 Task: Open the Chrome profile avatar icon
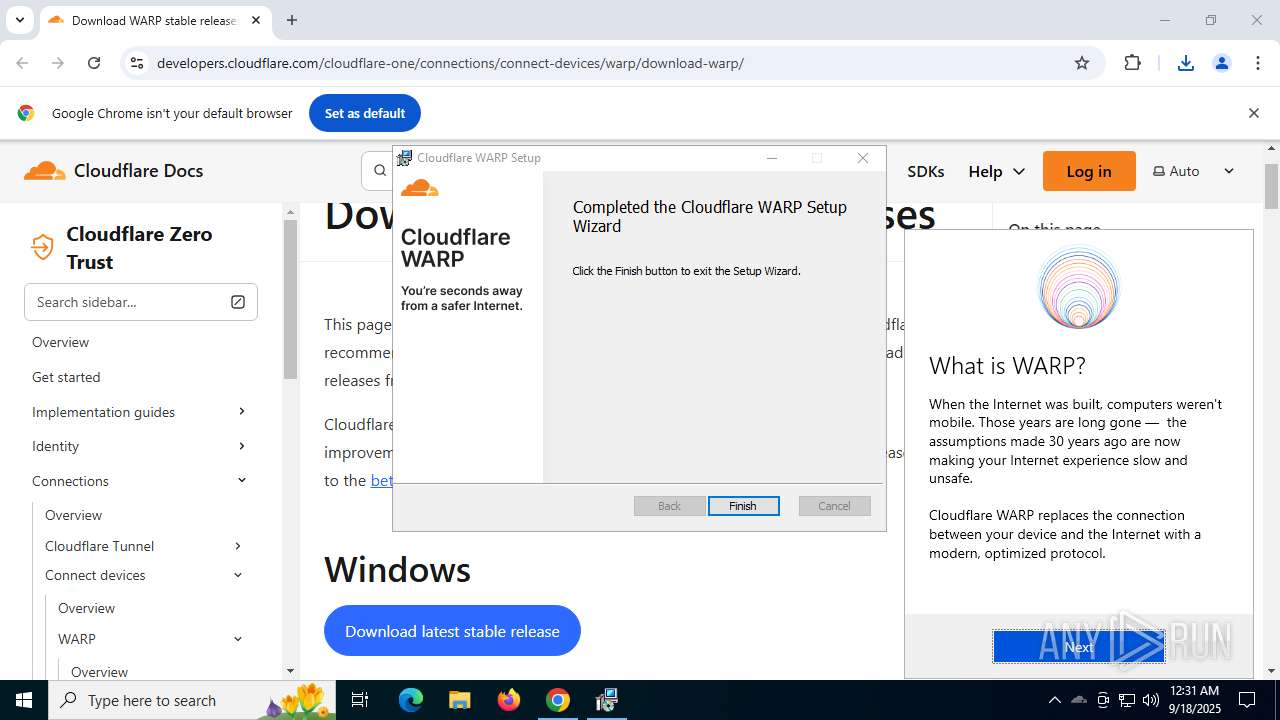tap(1222, 63)
